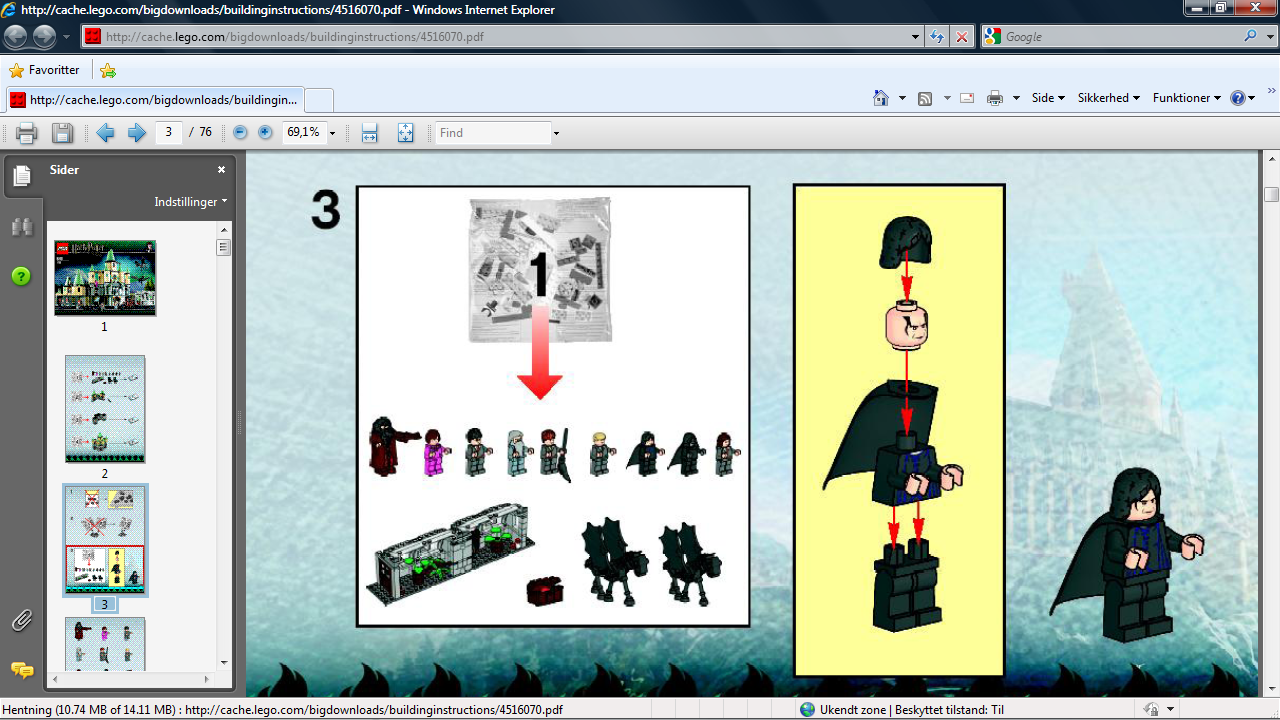Expand the Home button dropdown arrow
The width and height of the screenshot is (1280, 720).
coord(902,98)
